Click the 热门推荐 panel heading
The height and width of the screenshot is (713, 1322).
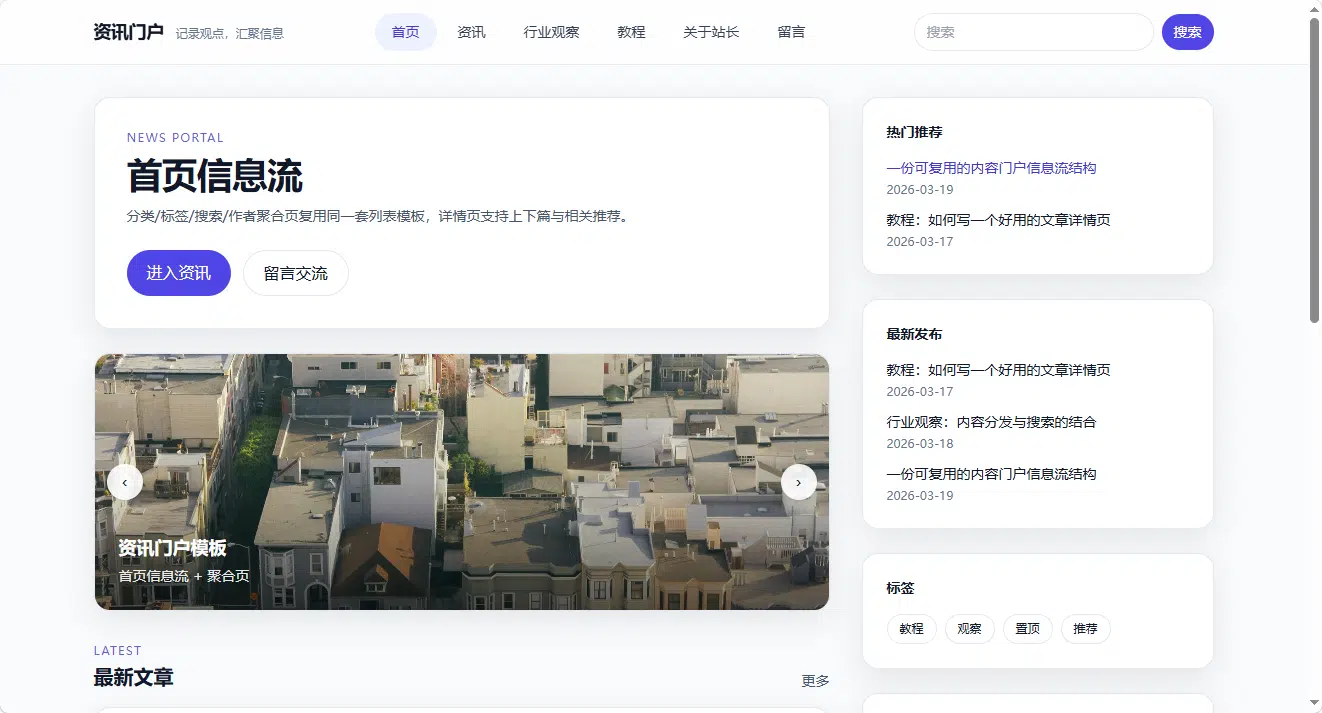click(x=914, y=132)
